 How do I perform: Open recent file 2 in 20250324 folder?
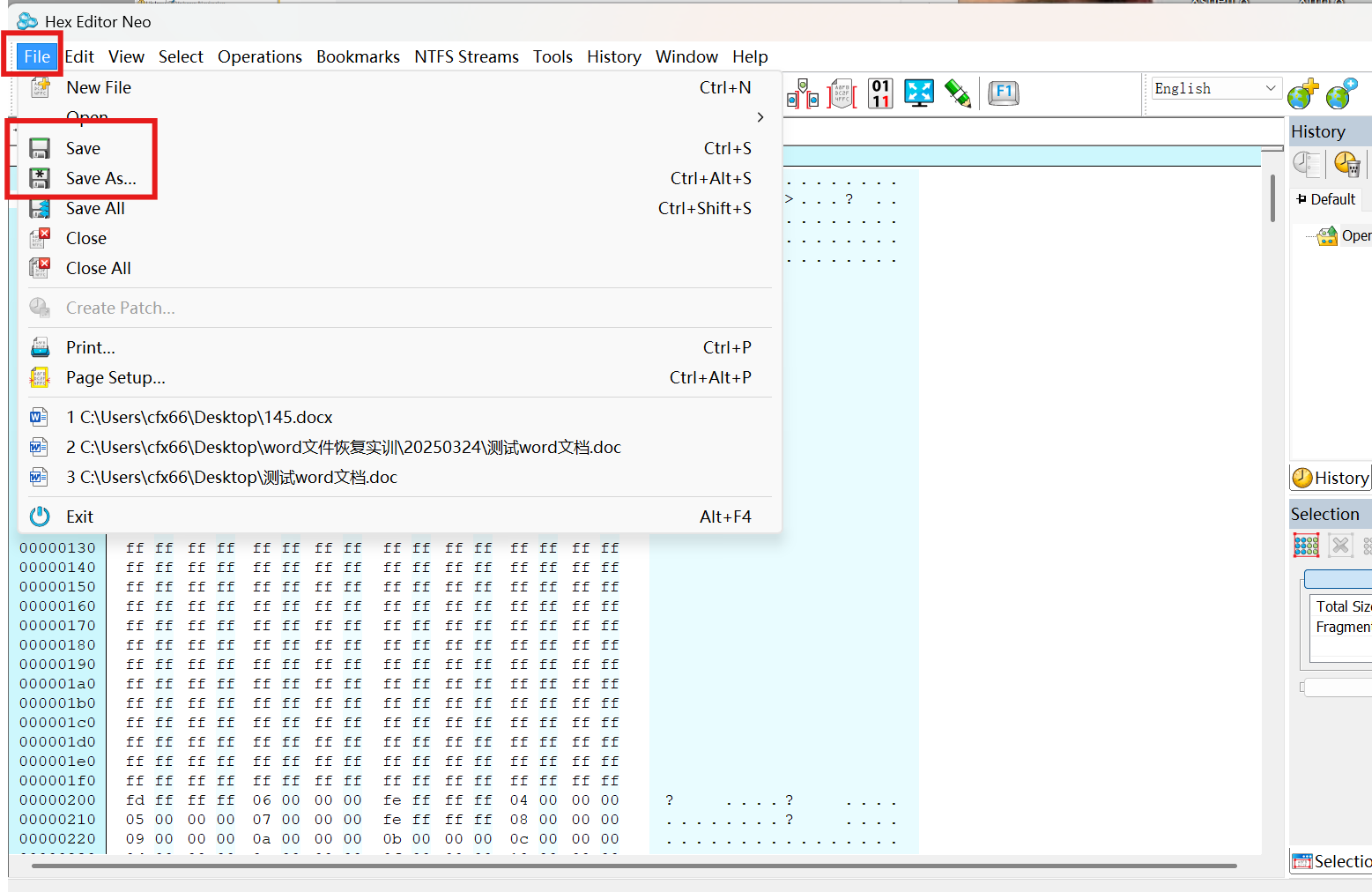(400, 447)
